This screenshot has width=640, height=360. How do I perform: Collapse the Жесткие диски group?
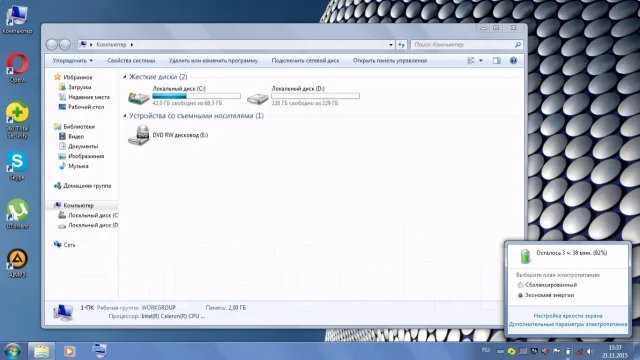pos(125,77)
